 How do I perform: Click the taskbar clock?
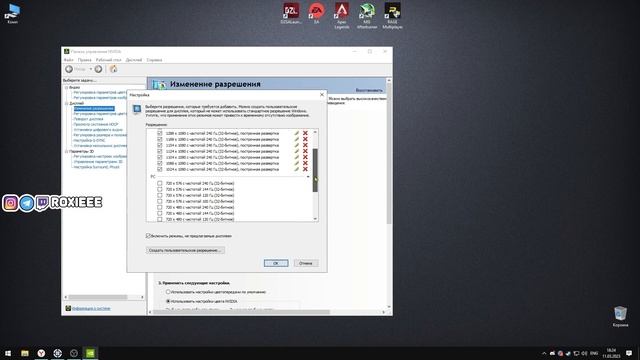[611, 353]
